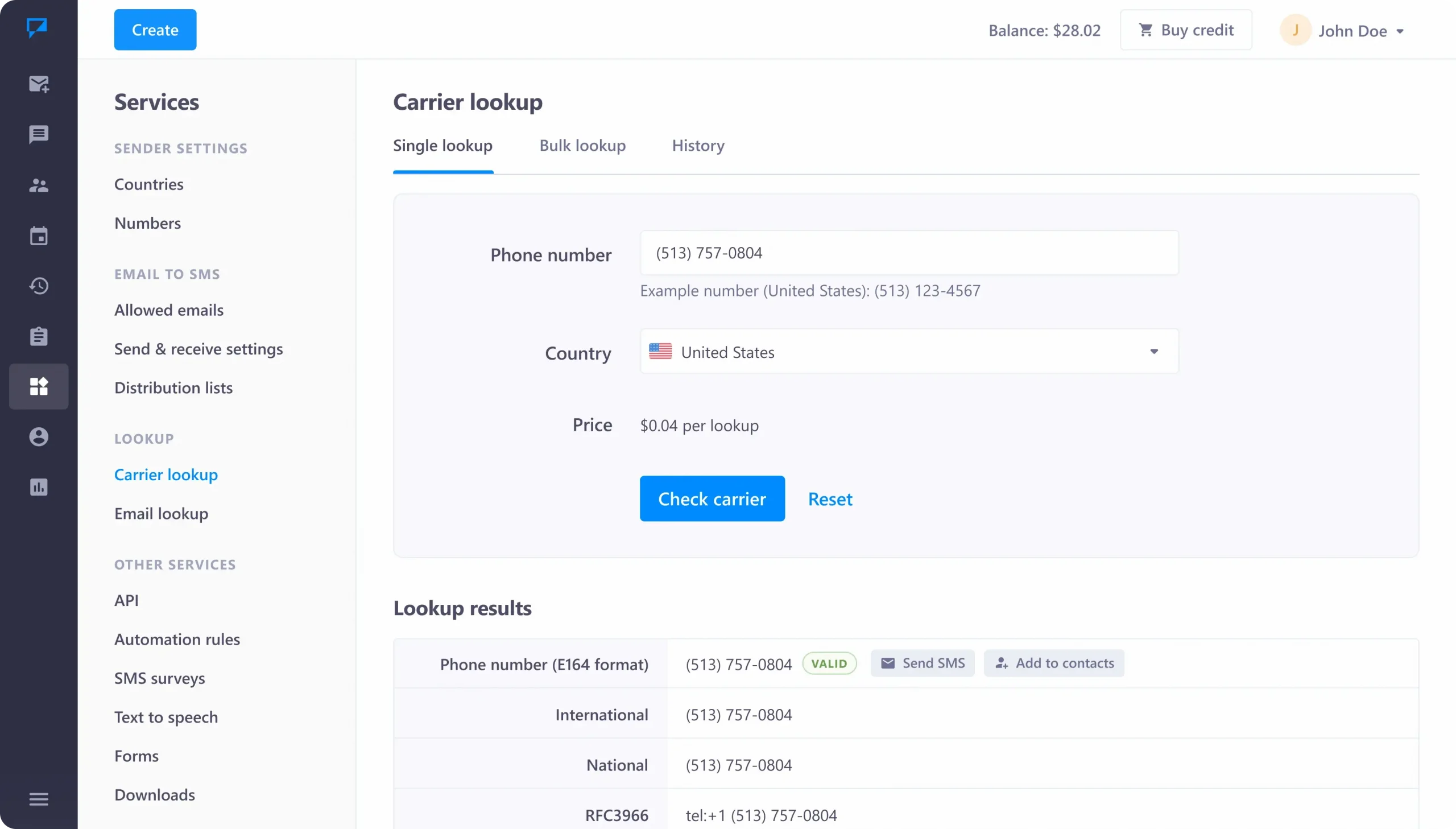Open the history clock icon
The image size is (1456, 829).
tap(39, 286)
